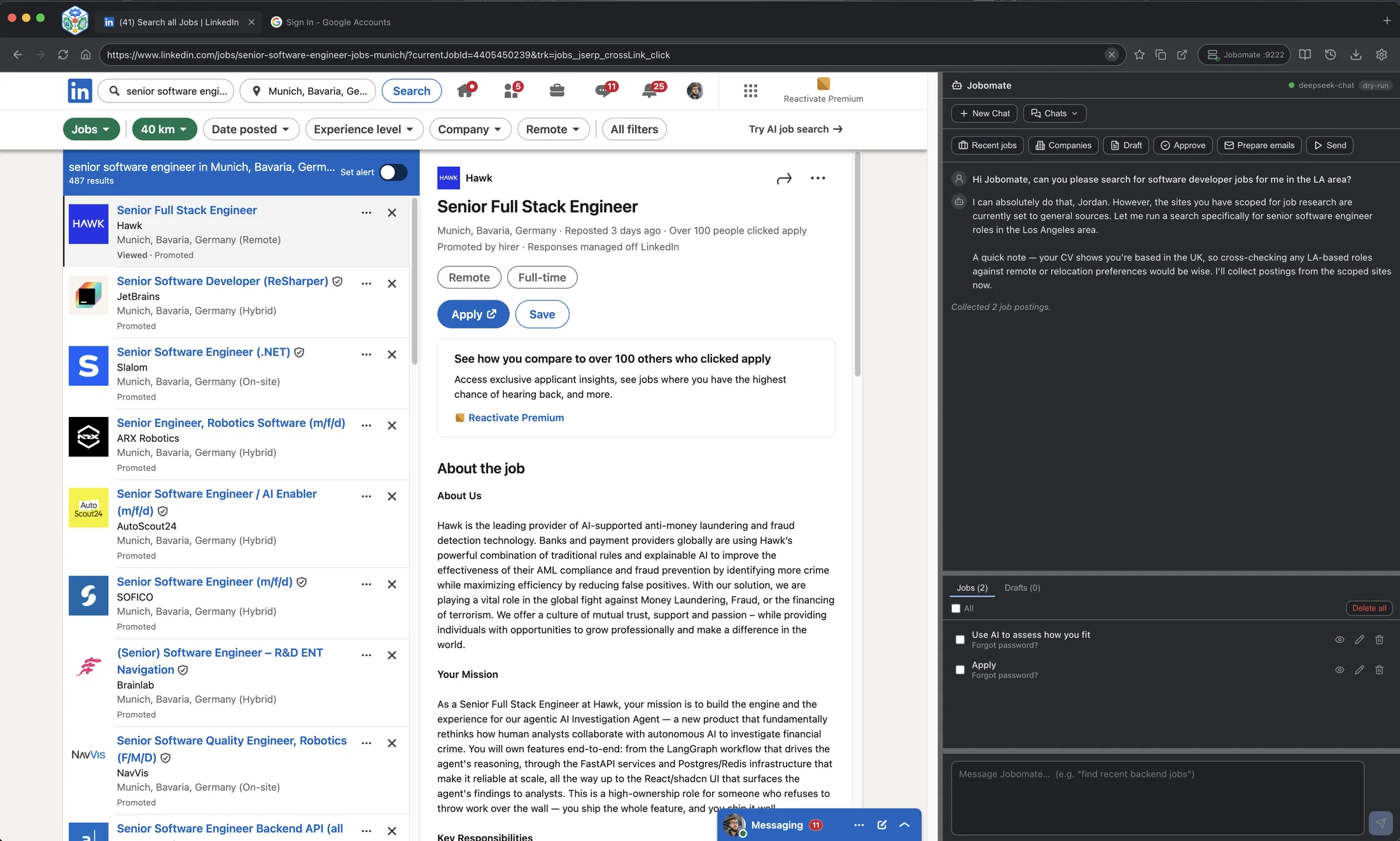Toggle visibility of the 'Apply' entry

[1340, 670]
